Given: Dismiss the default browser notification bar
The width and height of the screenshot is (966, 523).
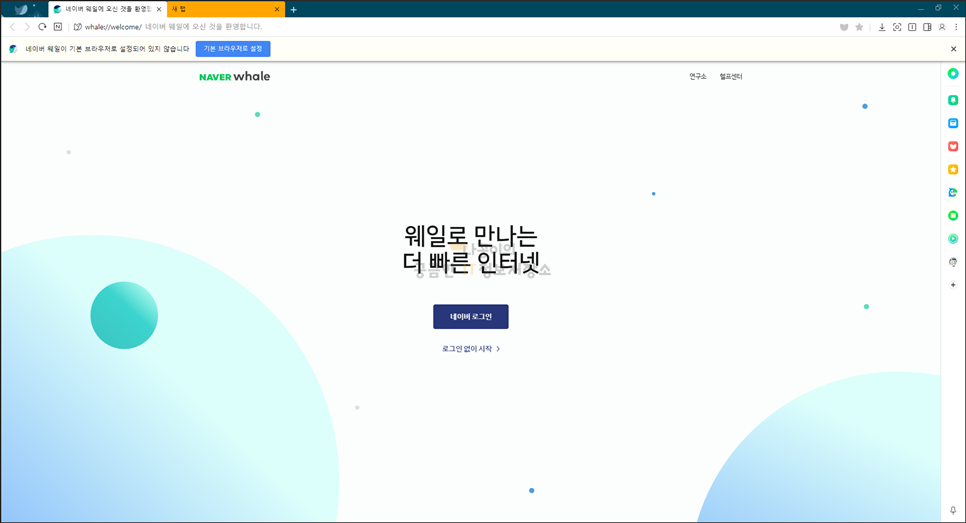Looking at the screenshot, I should pos(953,49).
